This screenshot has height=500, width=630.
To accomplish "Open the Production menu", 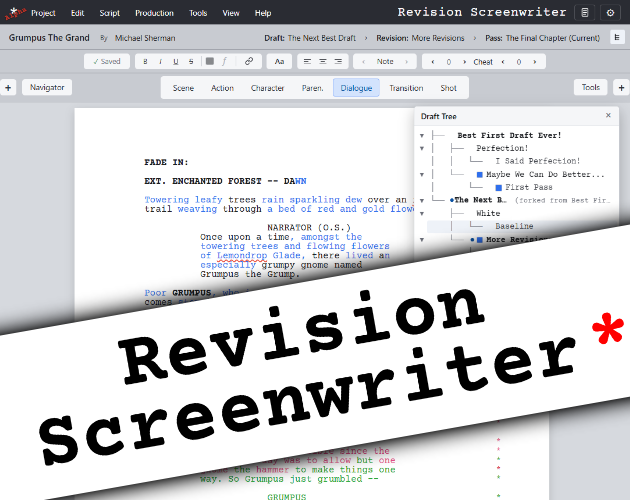I will 154,13.
